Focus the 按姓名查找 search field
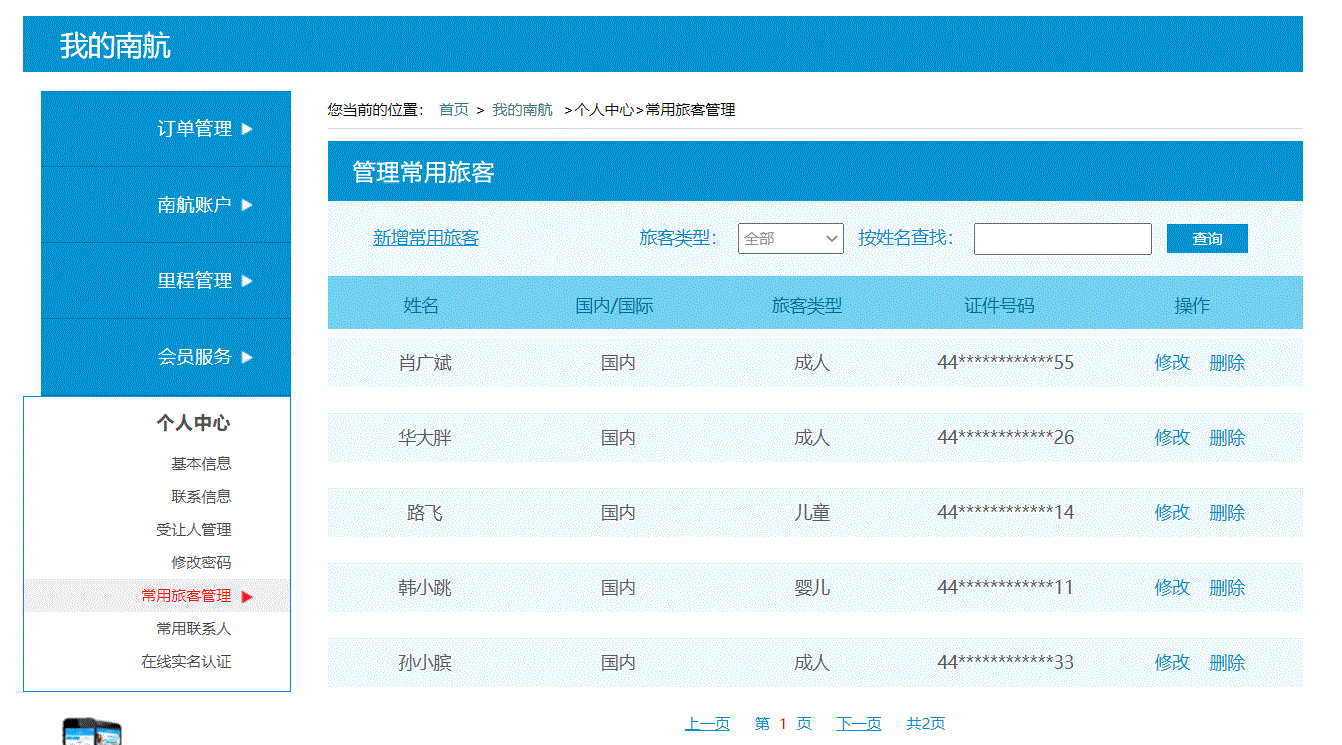 tap(1063, 238)
